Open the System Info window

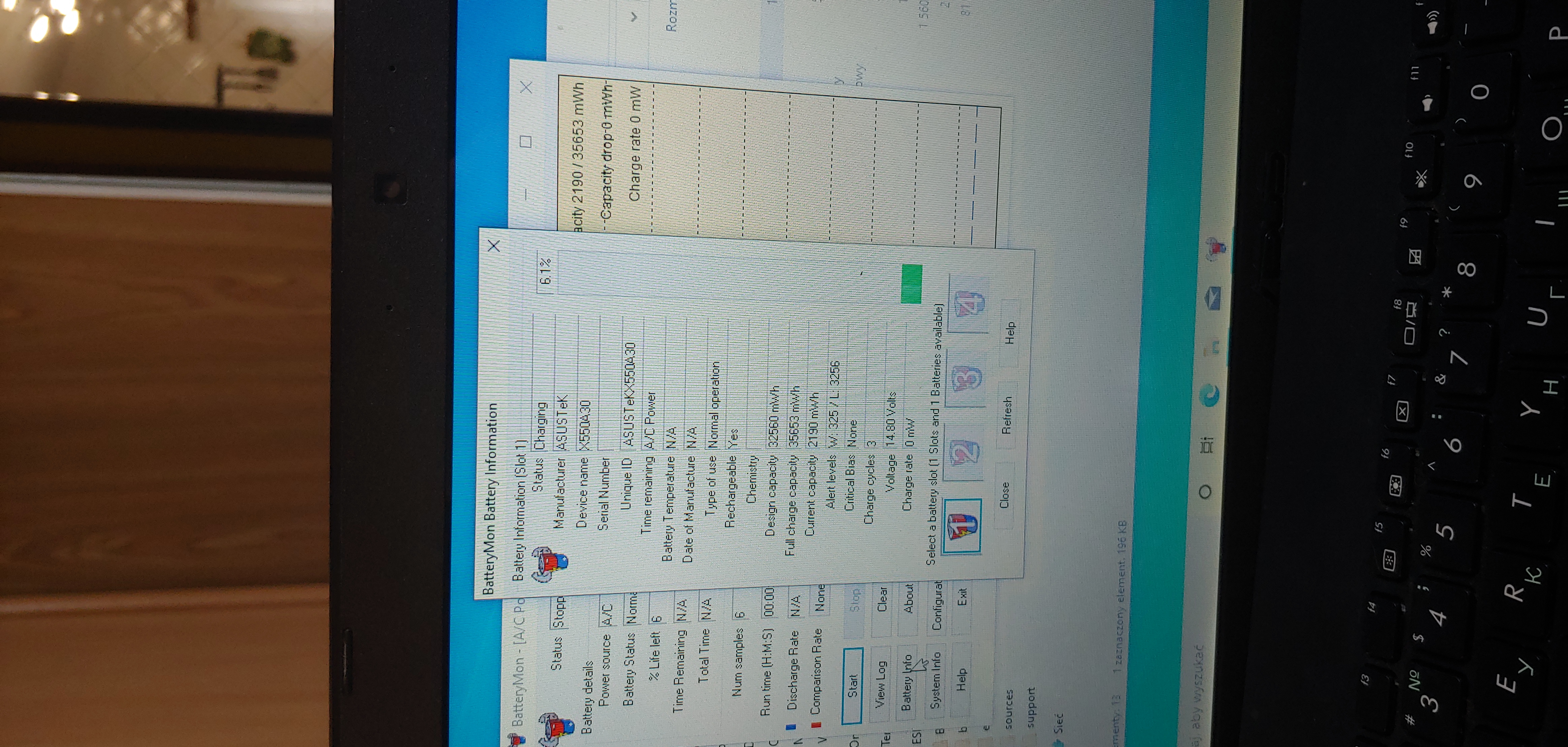click(x=936, y=679)
